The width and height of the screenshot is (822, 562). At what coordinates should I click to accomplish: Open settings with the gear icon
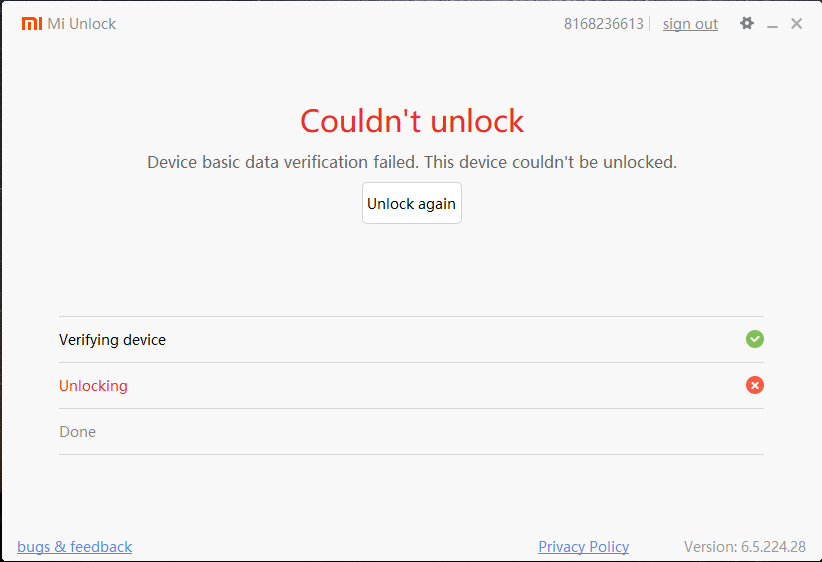point(747,23)
